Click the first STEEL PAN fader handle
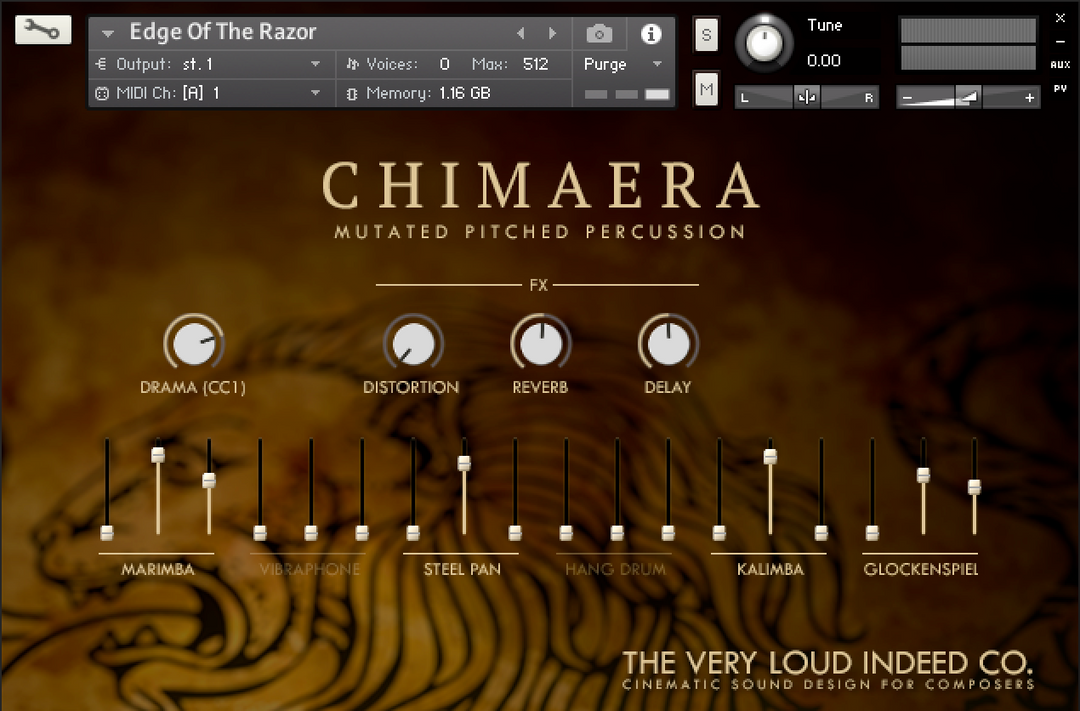 (413, 533)
